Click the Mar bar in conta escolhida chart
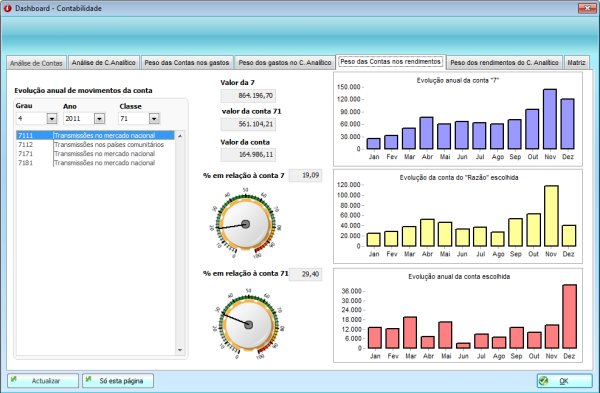Screen dimensions: 600x393 point(410,333)
